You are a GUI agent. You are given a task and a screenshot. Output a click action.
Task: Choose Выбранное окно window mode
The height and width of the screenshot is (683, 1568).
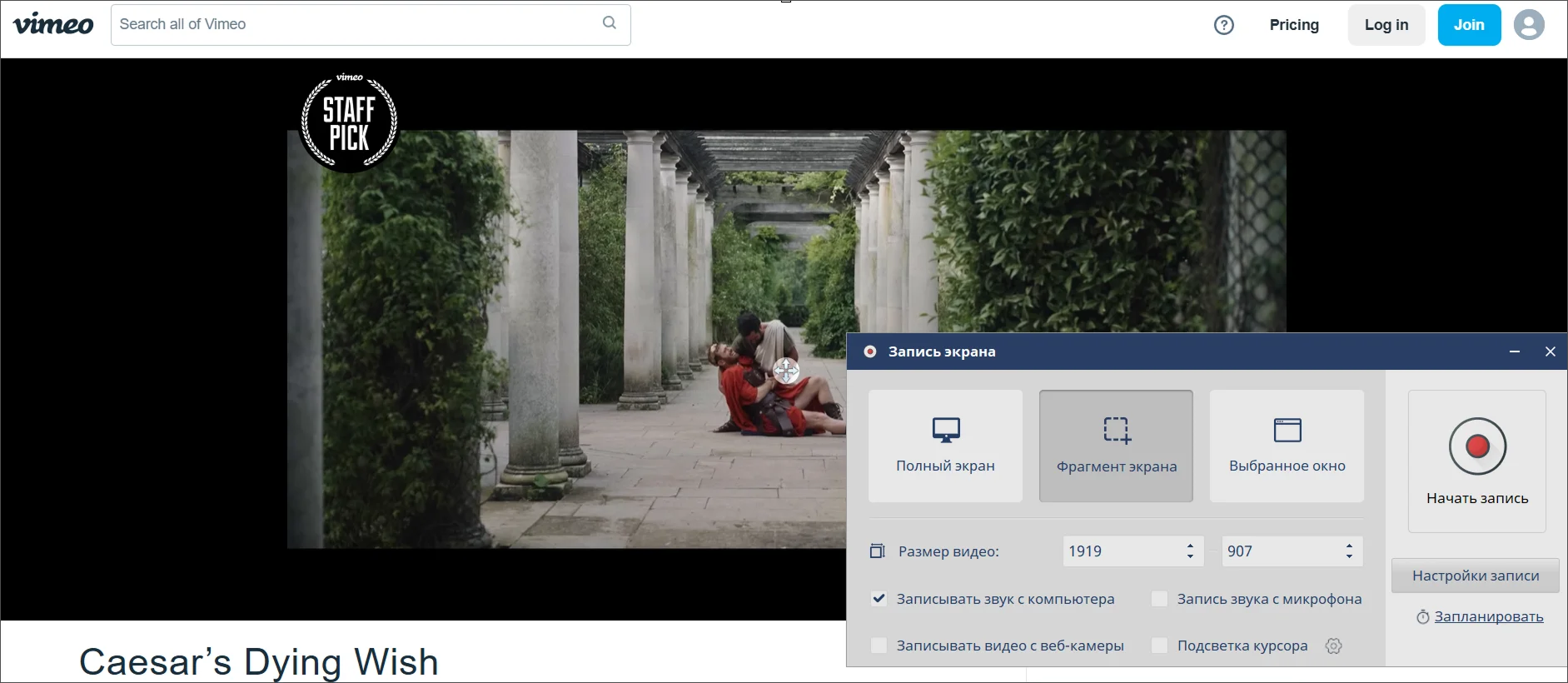coord(1287,446)
